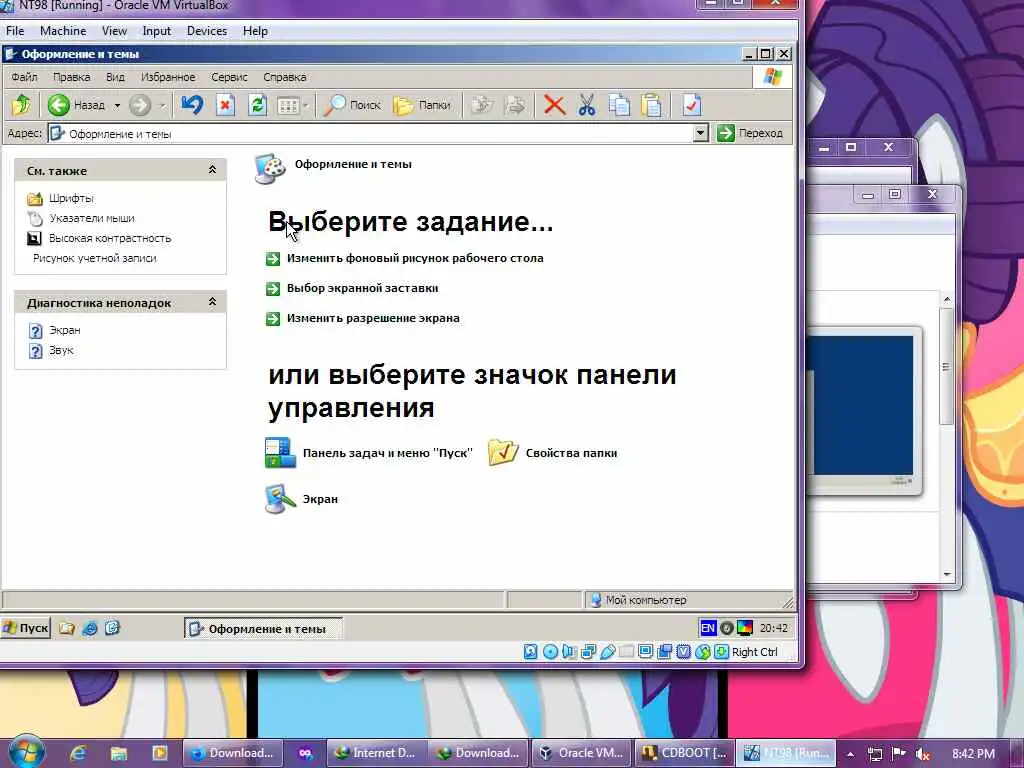Click Изменить фоновый рисунок рабочего стола
1024x768 pixels.
coord(405,258)
